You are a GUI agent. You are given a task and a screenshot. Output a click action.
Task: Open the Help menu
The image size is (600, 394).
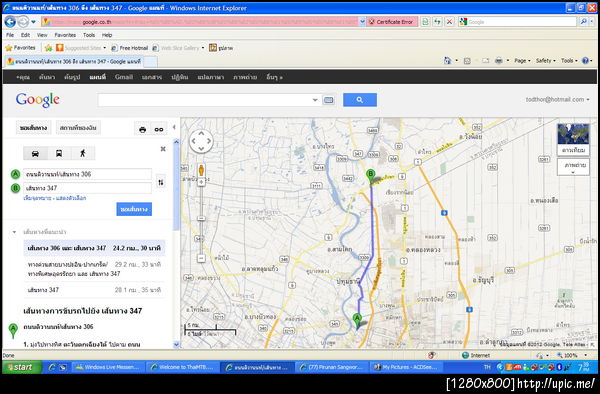point(107,35)
